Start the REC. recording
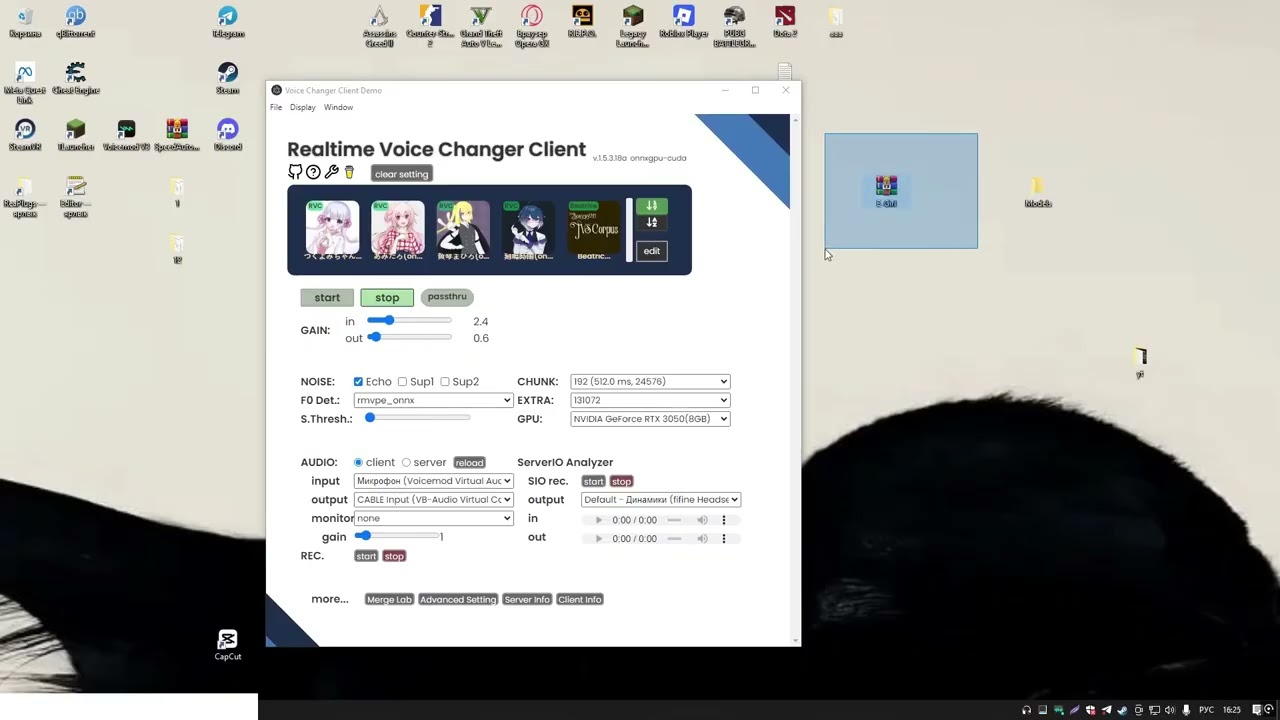Screen dimensions: 1280x720 tap(366, 556)
